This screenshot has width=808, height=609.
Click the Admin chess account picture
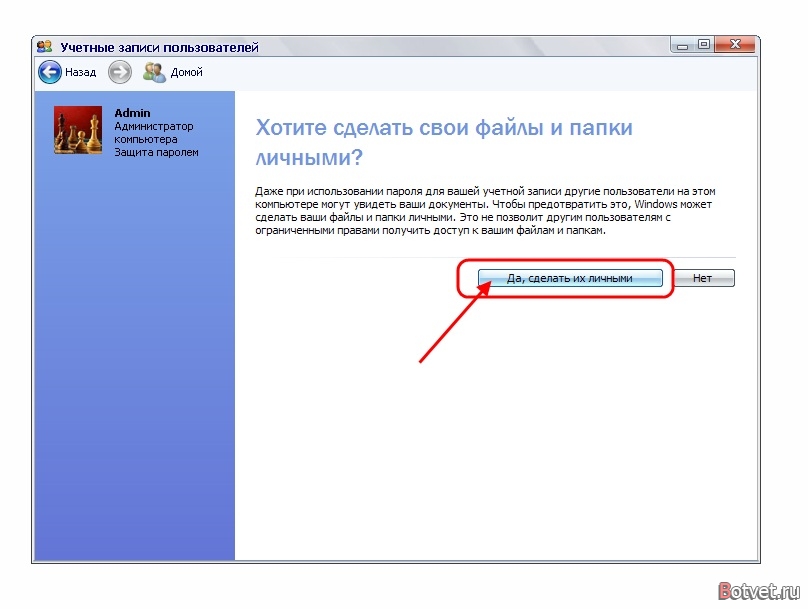[x=78, y=130]
